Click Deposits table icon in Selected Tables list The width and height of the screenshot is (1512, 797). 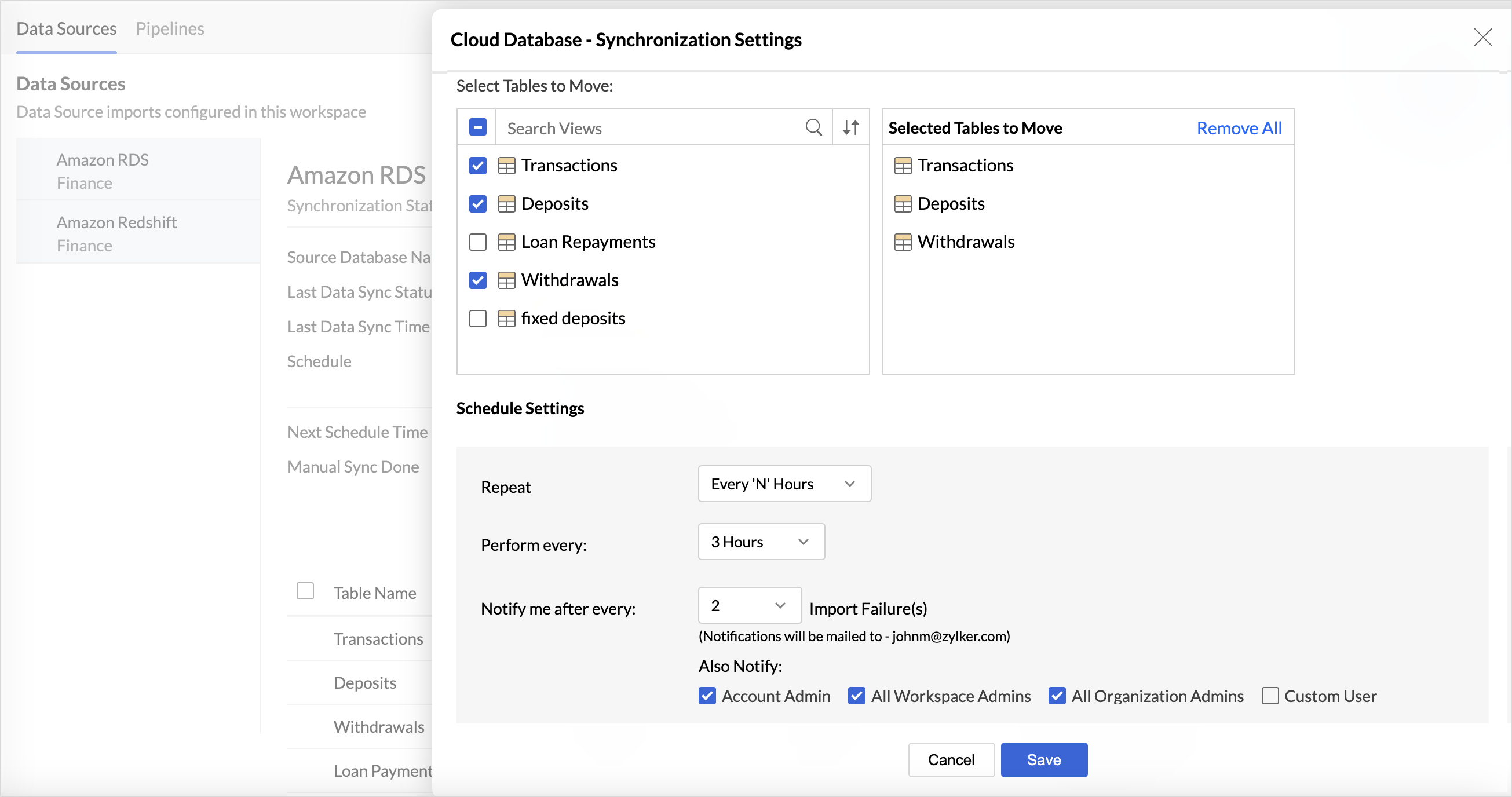[x=902, y=204]
